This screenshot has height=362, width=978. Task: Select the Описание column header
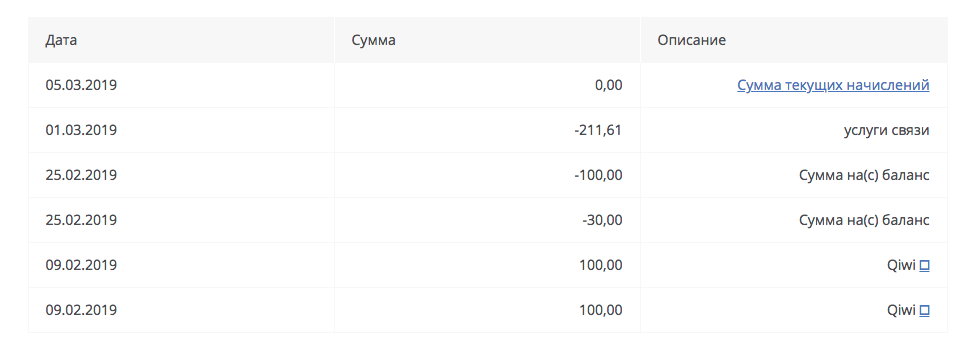click(x=692, y=41)
